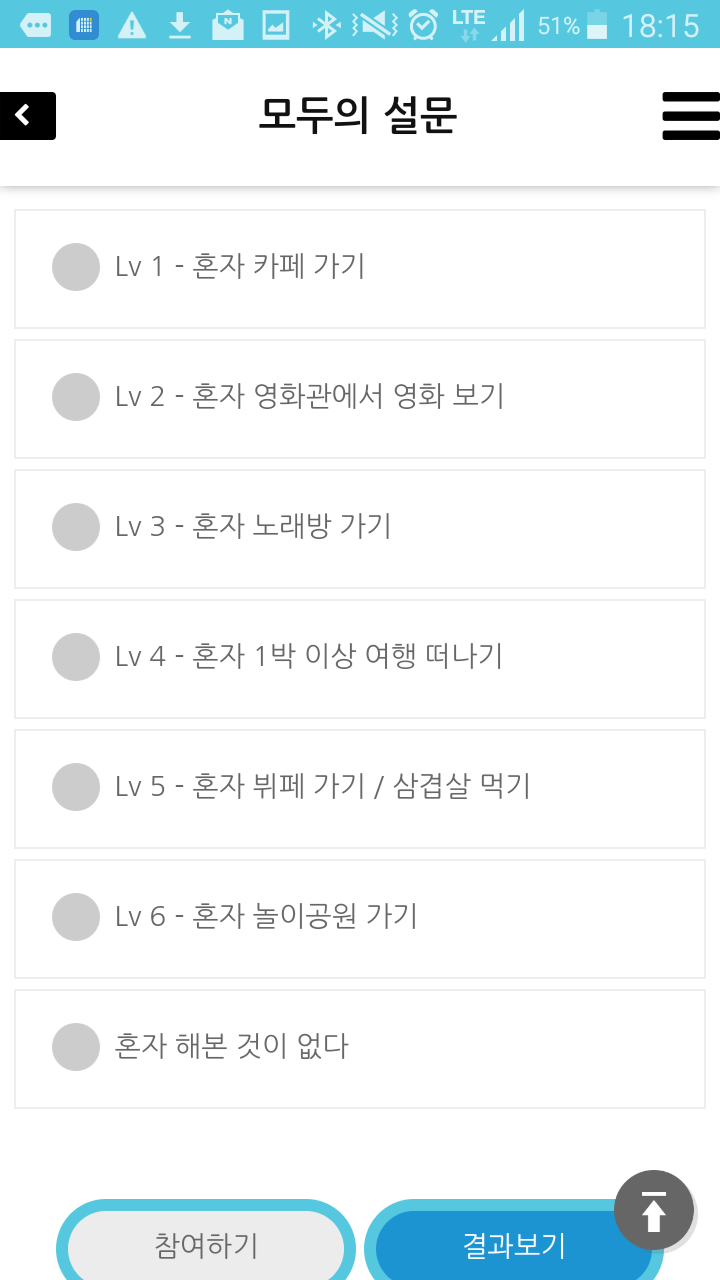Tap the download icon in status bar
720x1280 pixels.
click(x=180, y=25)
